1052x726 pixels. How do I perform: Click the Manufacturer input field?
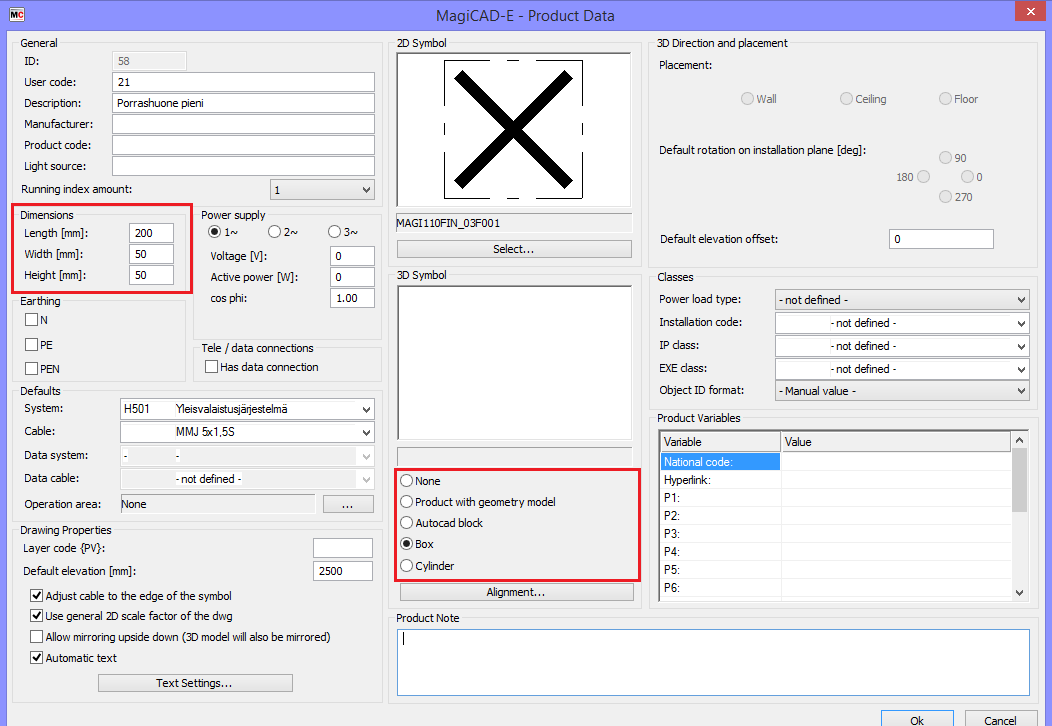point(243,124)
